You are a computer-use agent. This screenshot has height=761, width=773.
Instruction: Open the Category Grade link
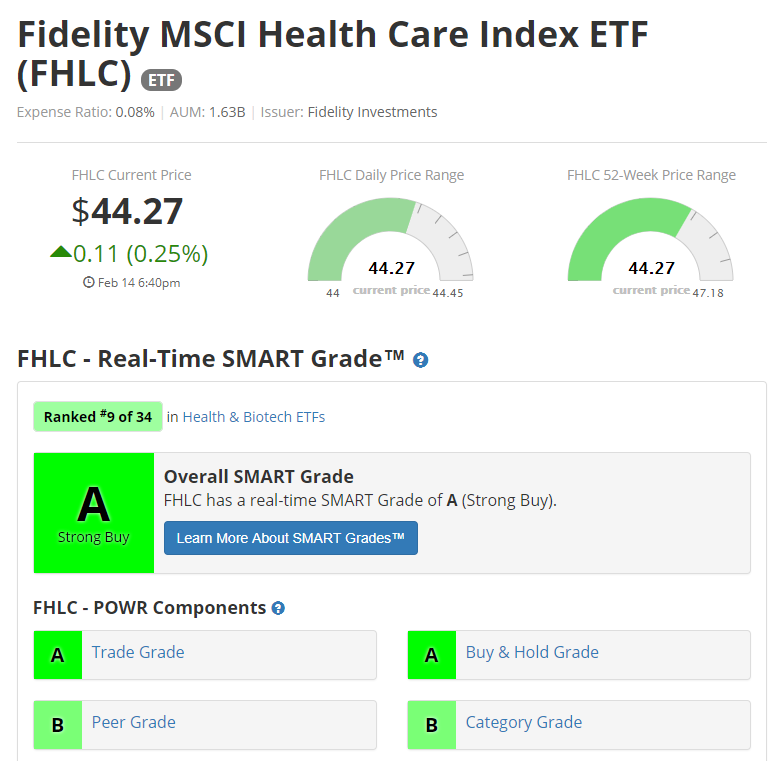pyautogui.click(x=523, y=722)
